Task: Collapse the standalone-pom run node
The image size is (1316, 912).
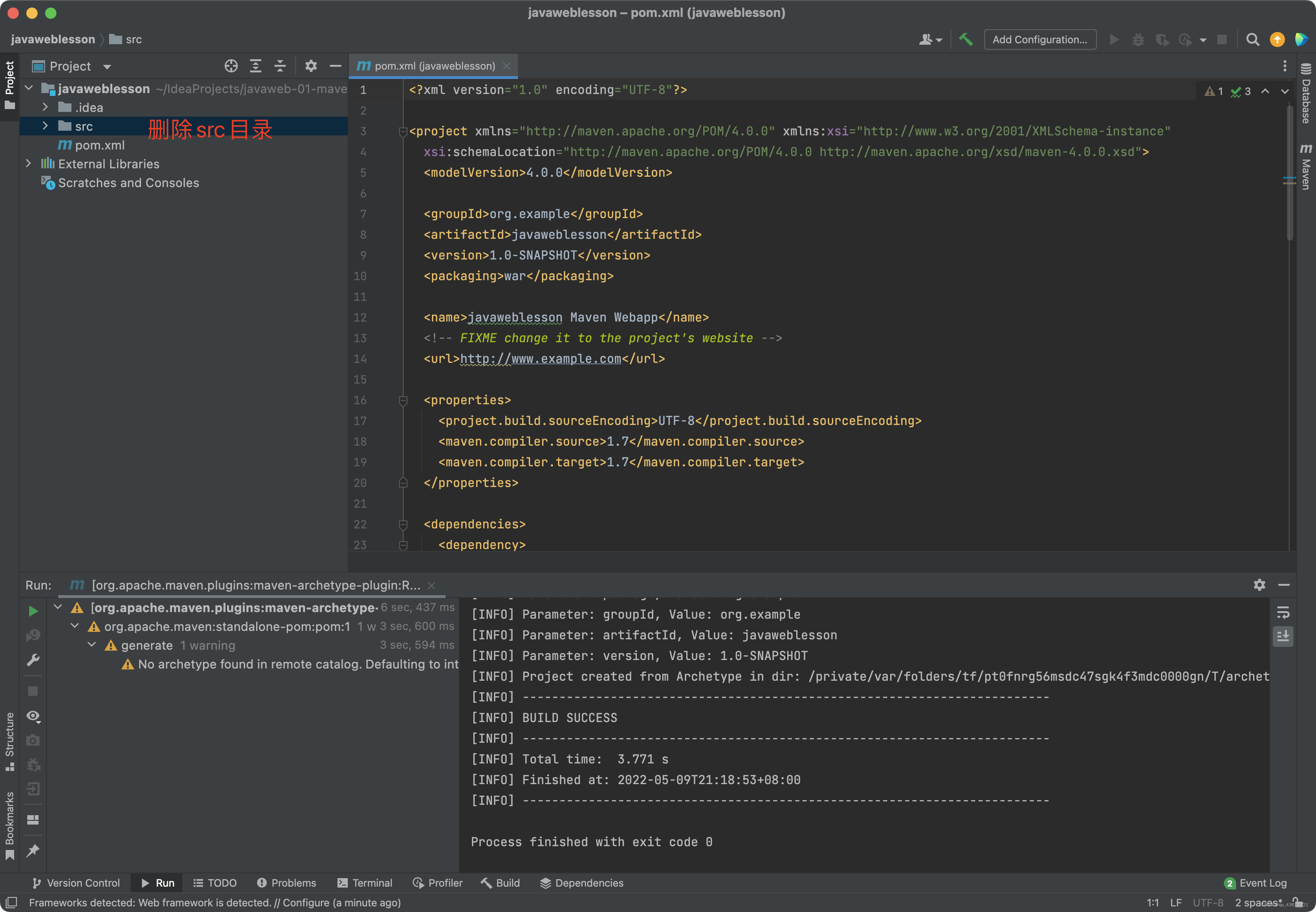Action: point(75,626)
